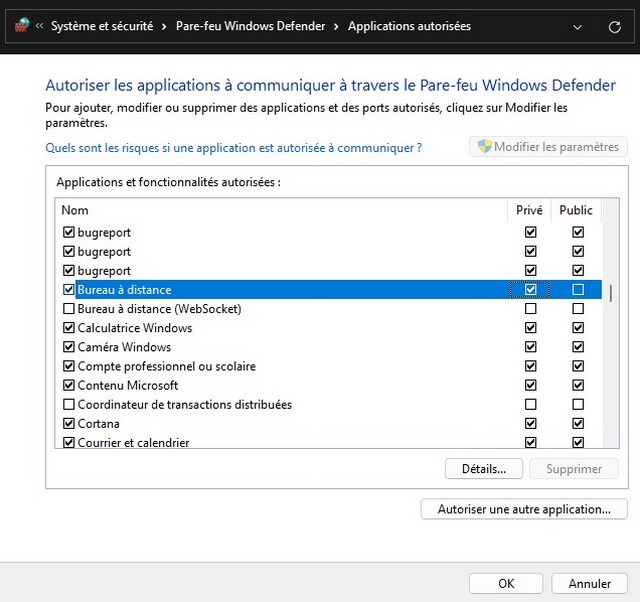The height and width of the screenshot is (602, 640).
Task: Enable Public checkbox for Bureau à distance
Action: pos(578,290)
